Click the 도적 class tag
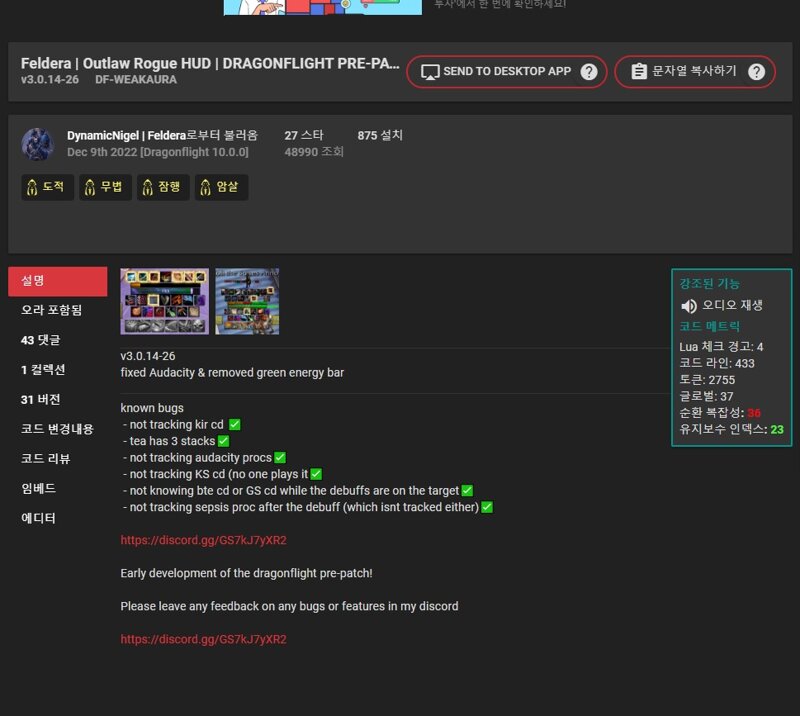This screenshot has width=800, height=716. click(47, 187)
